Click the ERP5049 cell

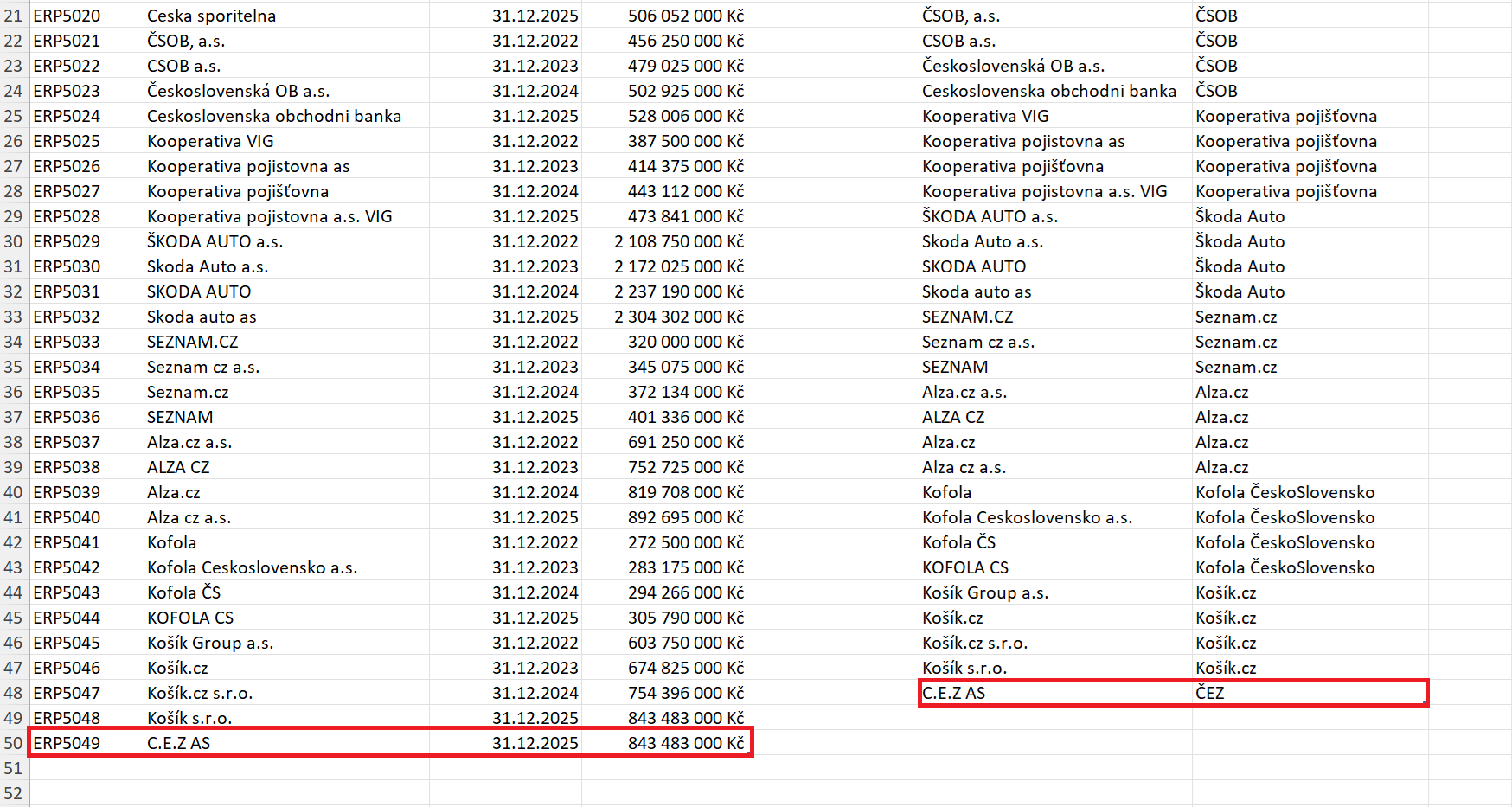coord(67,743)
